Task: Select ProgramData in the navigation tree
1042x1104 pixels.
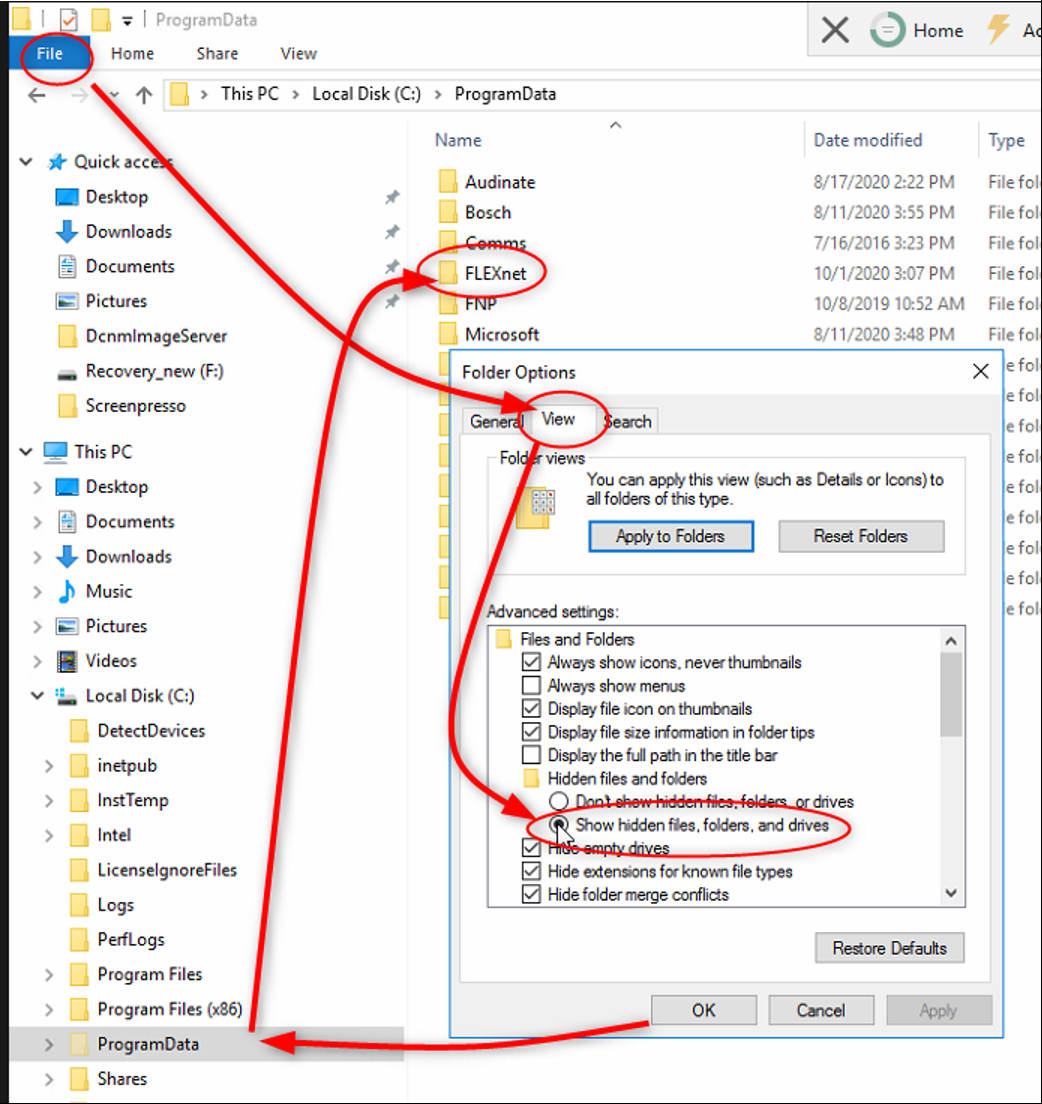Action: point(148,1044)
